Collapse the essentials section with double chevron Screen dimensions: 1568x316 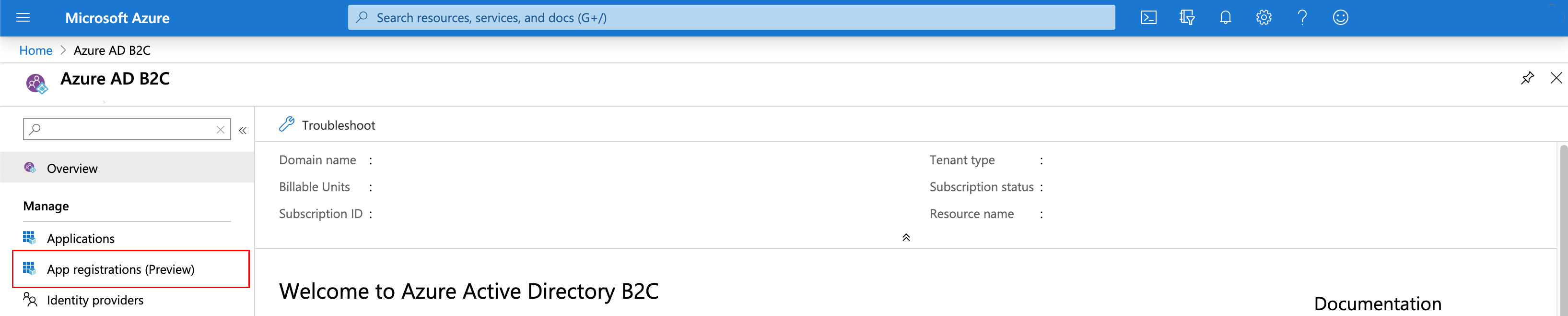pyautogui.click(x=906, y=237)
